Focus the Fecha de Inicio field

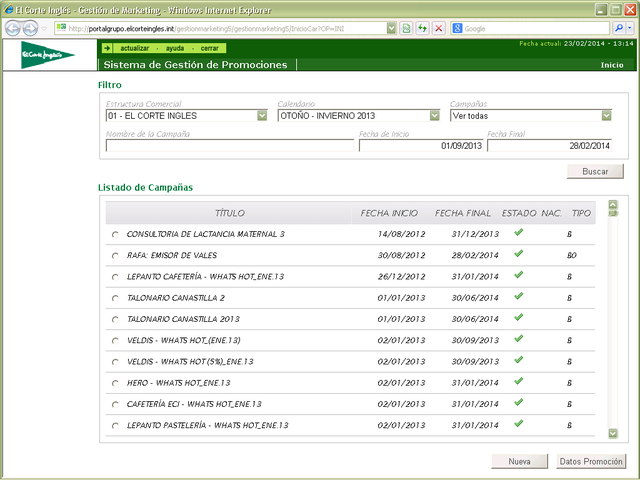point(421,145)
